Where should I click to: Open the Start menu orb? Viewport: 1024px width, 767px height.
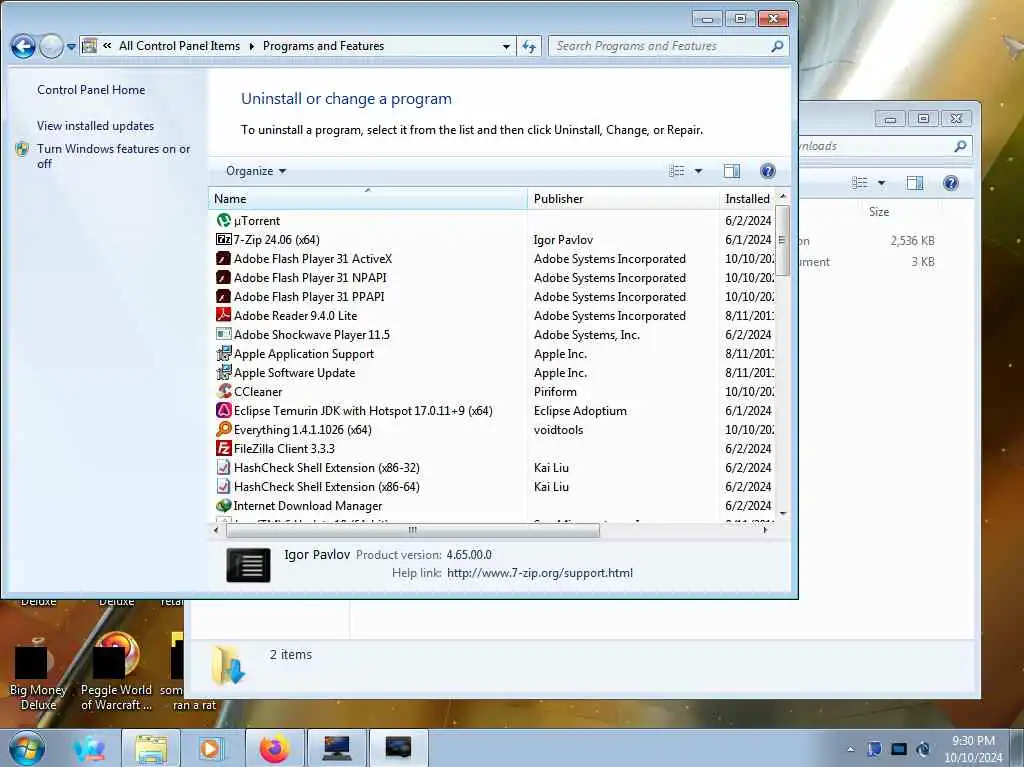click(x=26, y=748)
